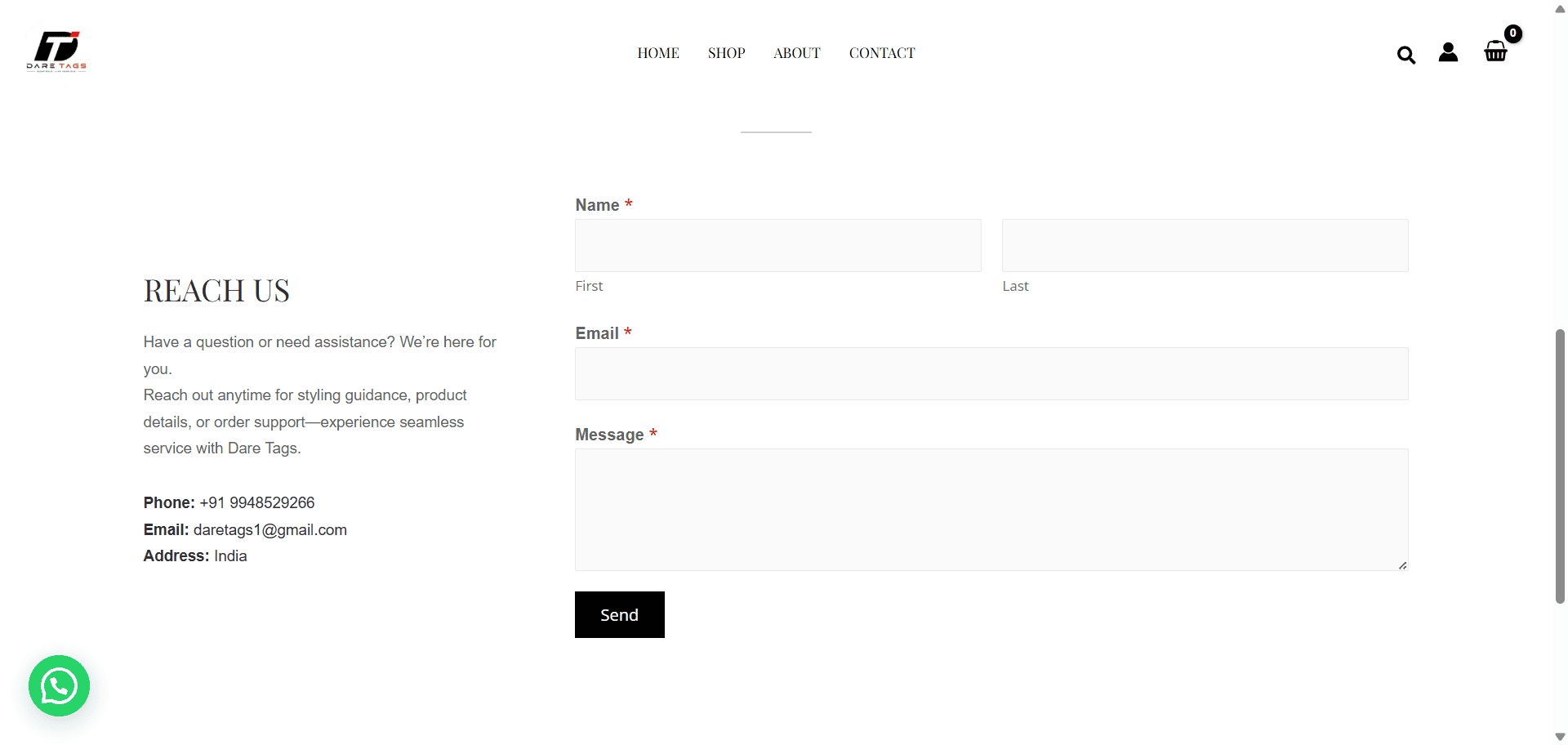Click the vertical page scrollbar thumb
1568x745 pixels.
point(1560,466)
